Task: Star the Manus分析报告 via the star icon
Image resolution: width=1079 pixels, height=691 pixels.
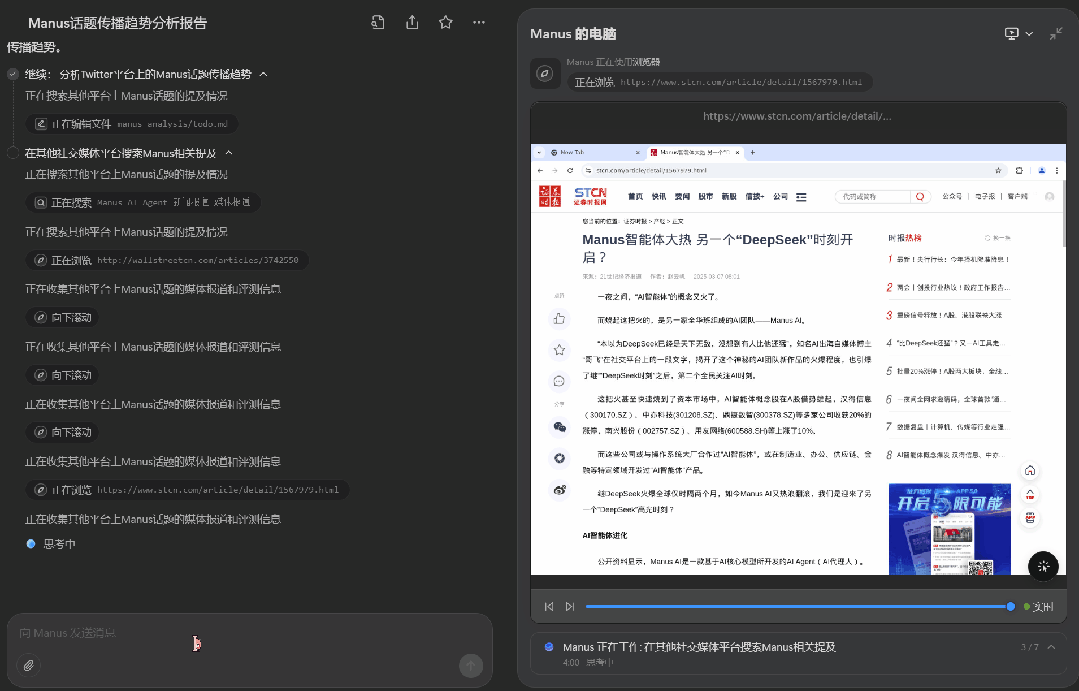Action: tap(445, 22)
